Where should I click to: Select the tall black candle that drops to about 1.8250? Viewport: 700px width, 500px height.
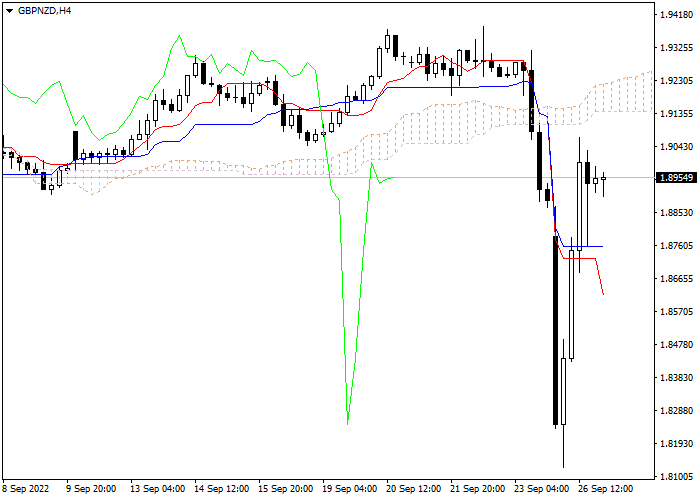point(555,330)
